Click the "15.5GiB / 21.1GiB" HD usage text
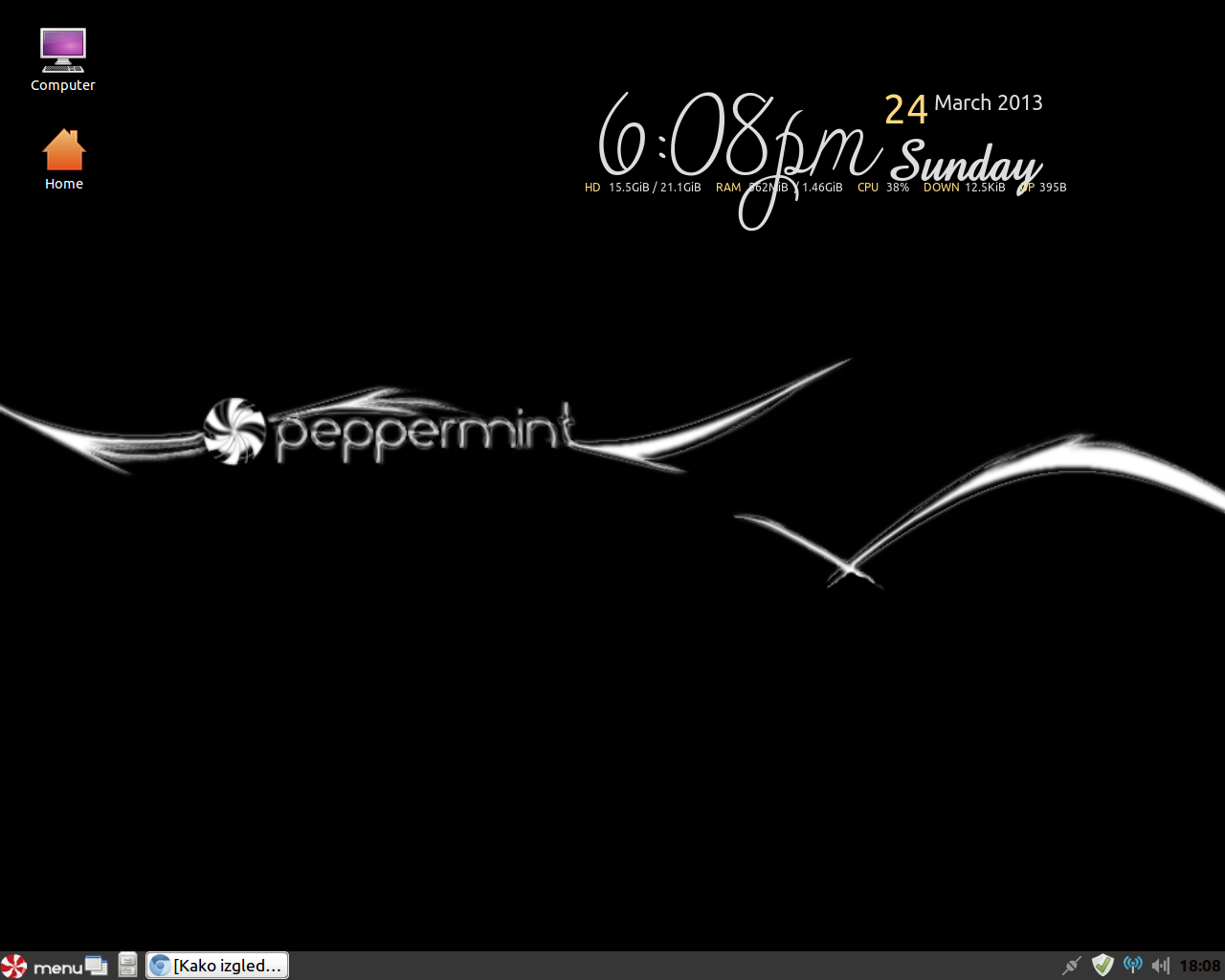 click(655, 188)
